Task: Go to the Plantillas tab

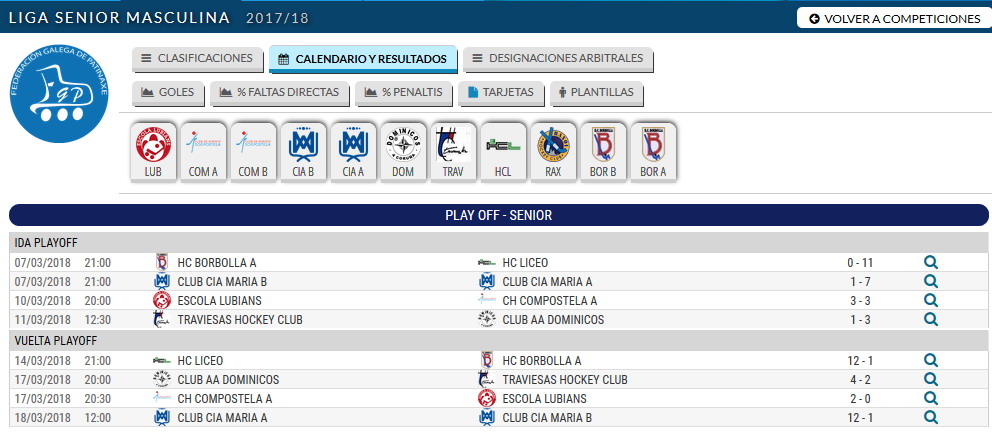Action: [598, 93]
